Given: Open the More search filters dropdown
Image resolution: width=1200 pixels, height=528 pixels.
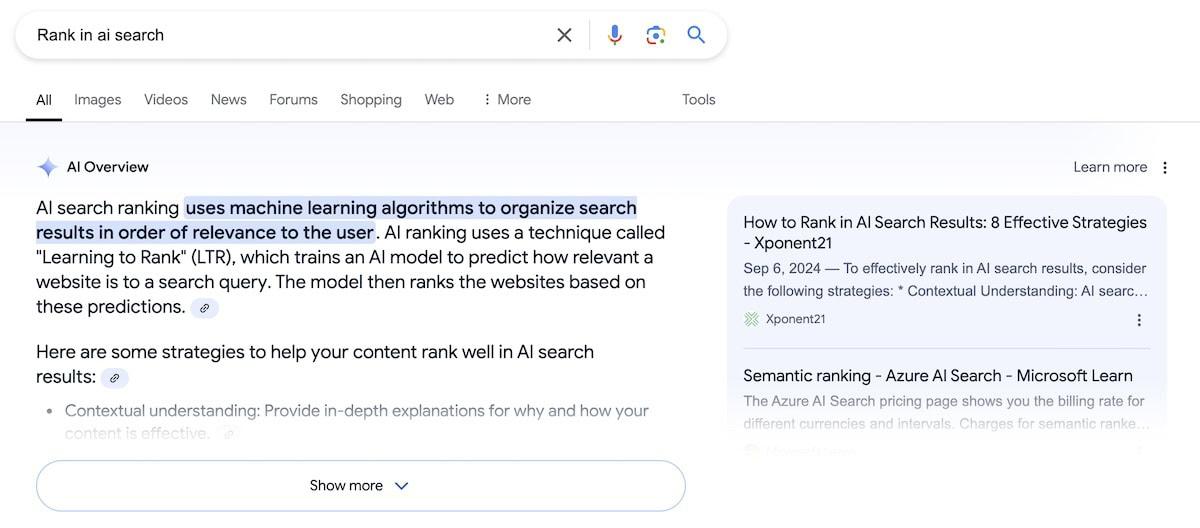Looking at the screenshot, I should coord(506,100).
